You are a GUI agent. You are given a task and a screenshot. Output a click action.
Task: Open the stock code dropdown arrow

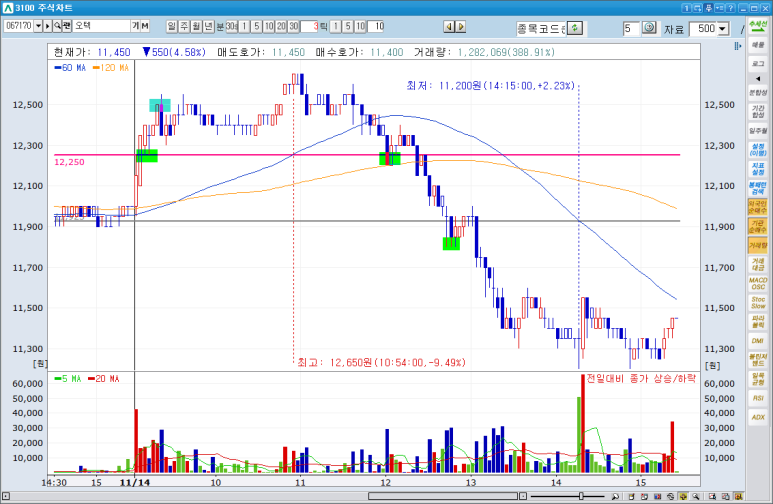(39, 26)
